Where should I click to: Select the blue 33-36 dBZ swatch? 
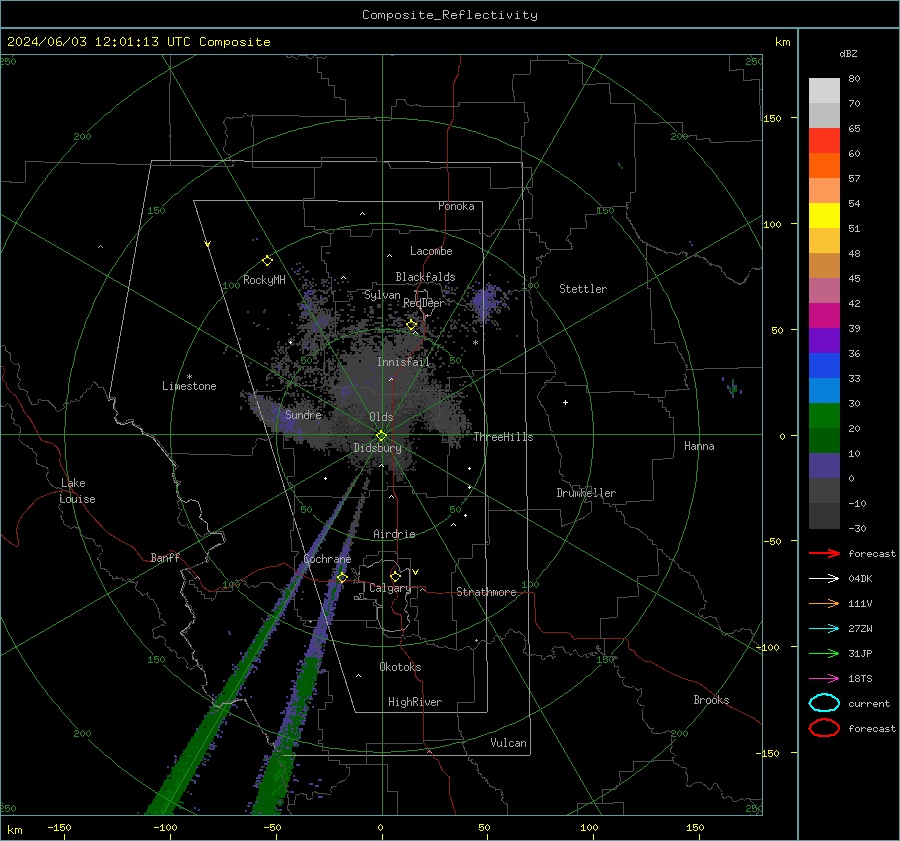tap(824, 365)
